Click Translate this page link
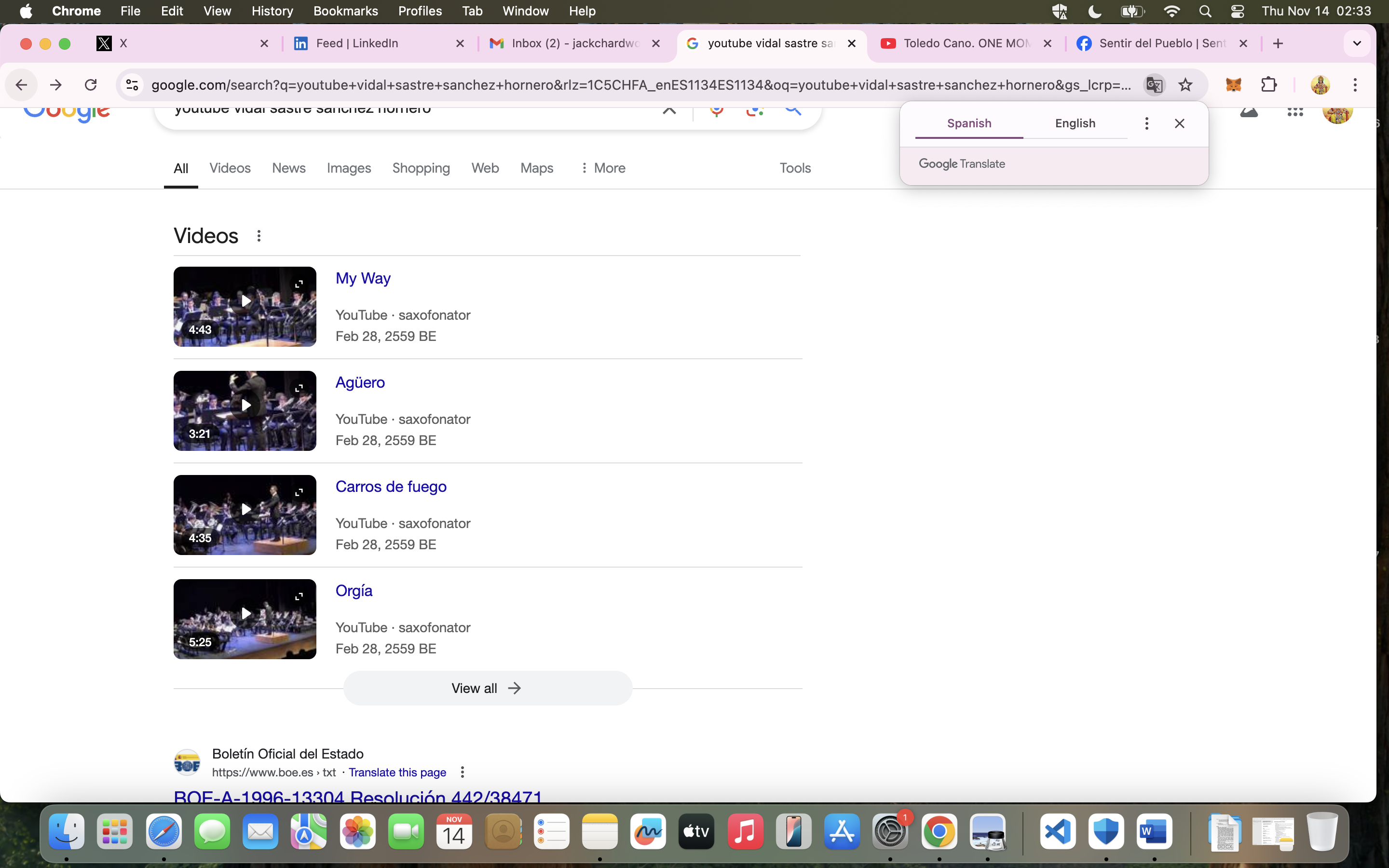Image resolution: width=1389 pixels, height=868 pixels. click(x=397, y=772)
